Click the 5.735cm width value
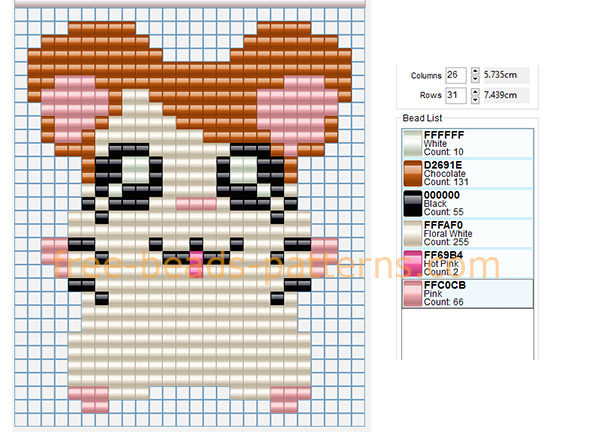 pos(501,75)
